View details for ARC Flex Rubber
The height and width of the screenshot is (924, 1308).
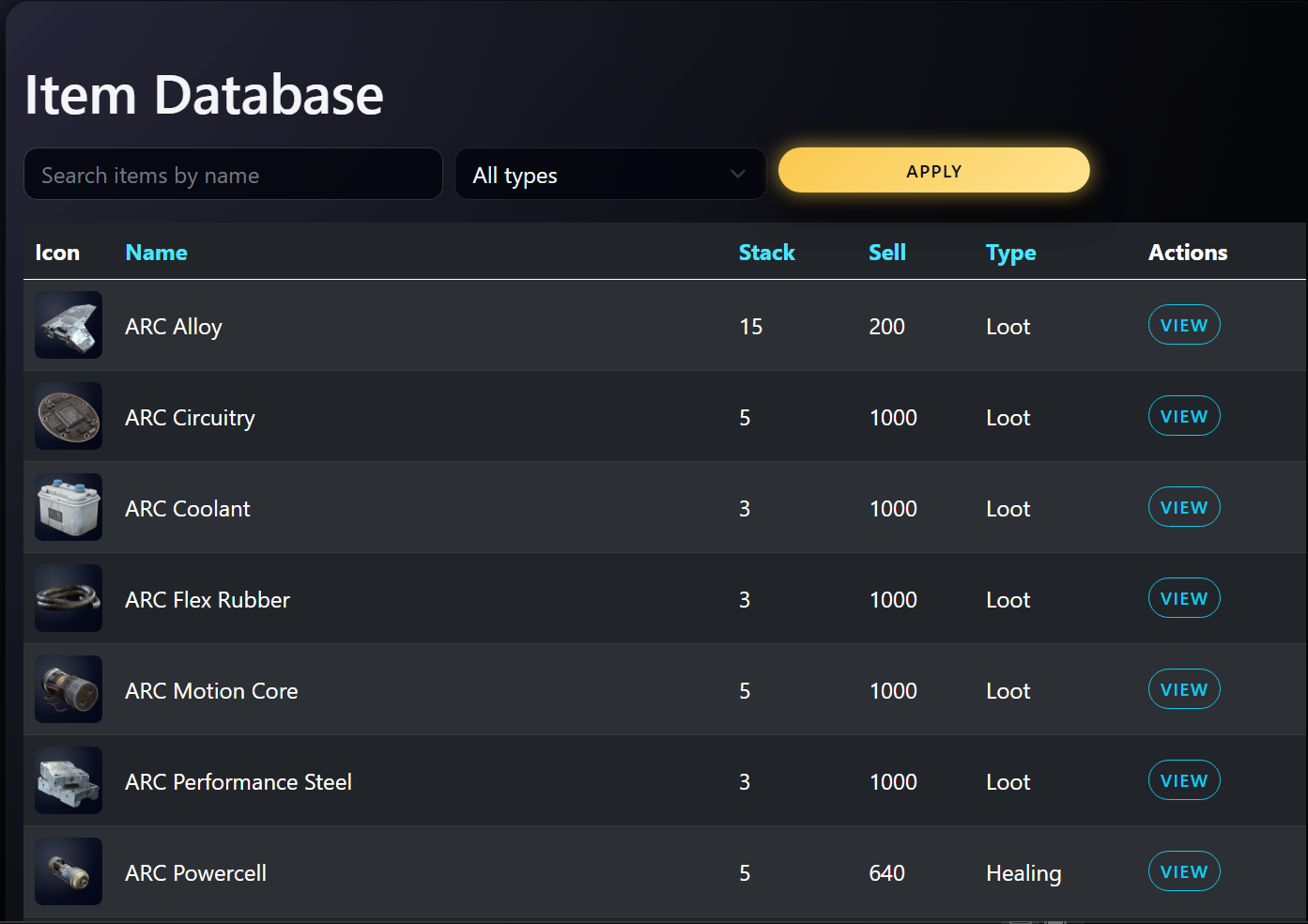click(1184, 598)
